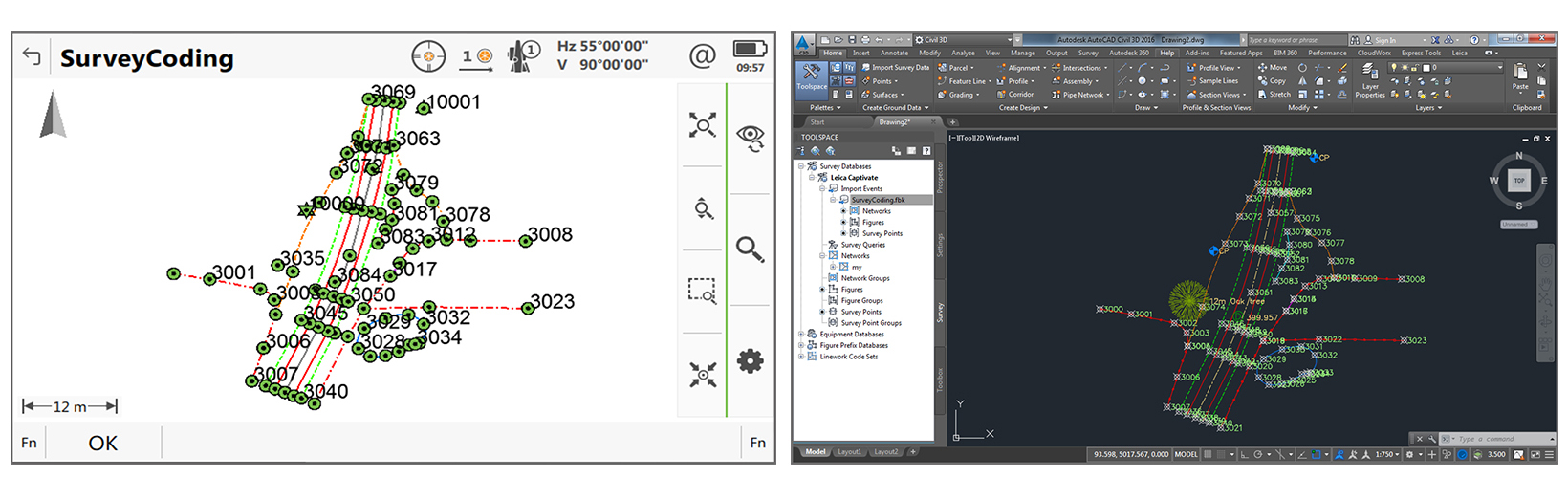
Task: Open the Toolspace palette button
Action: tap(811, 76)
